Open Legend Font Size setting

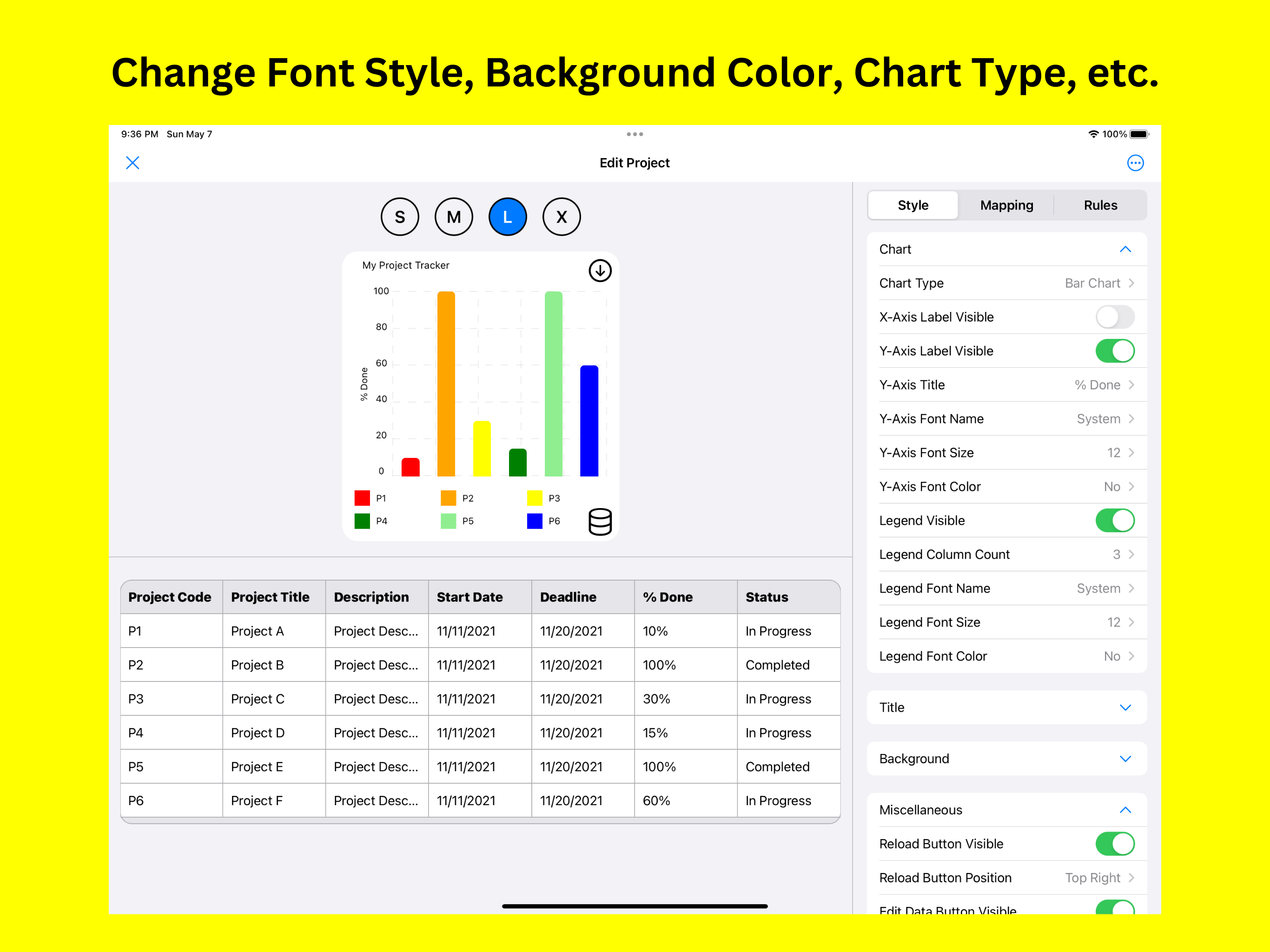click(x=1007, y=622)
